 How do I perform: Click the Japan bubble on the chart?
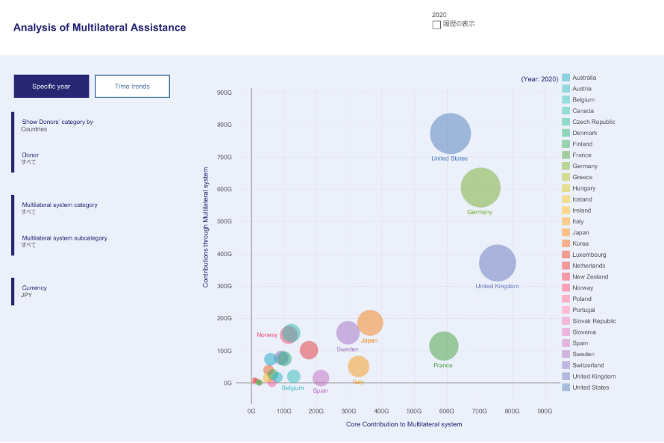(370, 323)
